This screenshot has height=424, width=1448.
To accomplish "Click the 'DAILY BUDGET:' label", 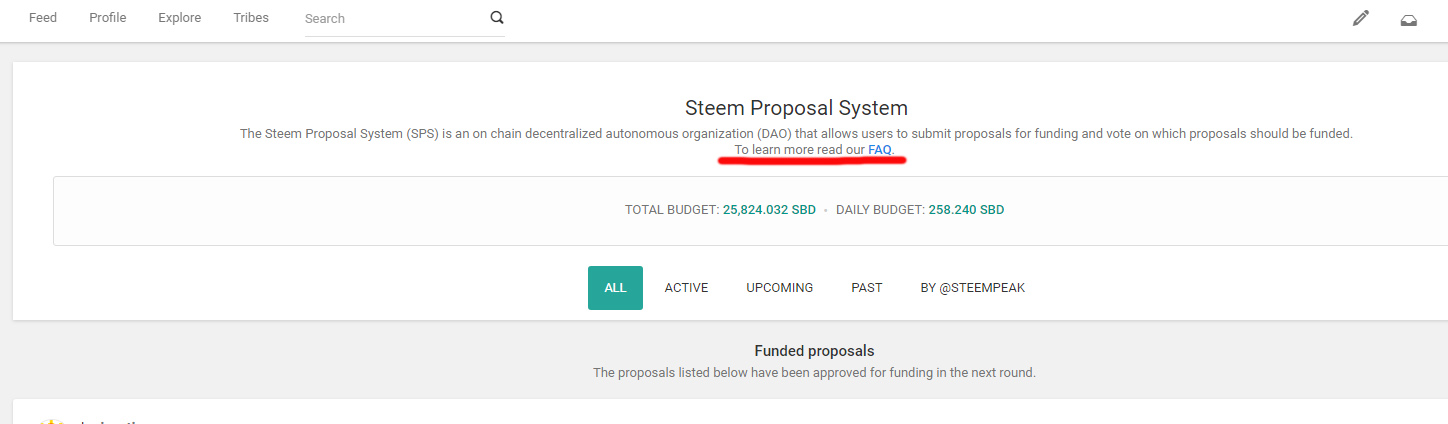I will click(880, 210).
